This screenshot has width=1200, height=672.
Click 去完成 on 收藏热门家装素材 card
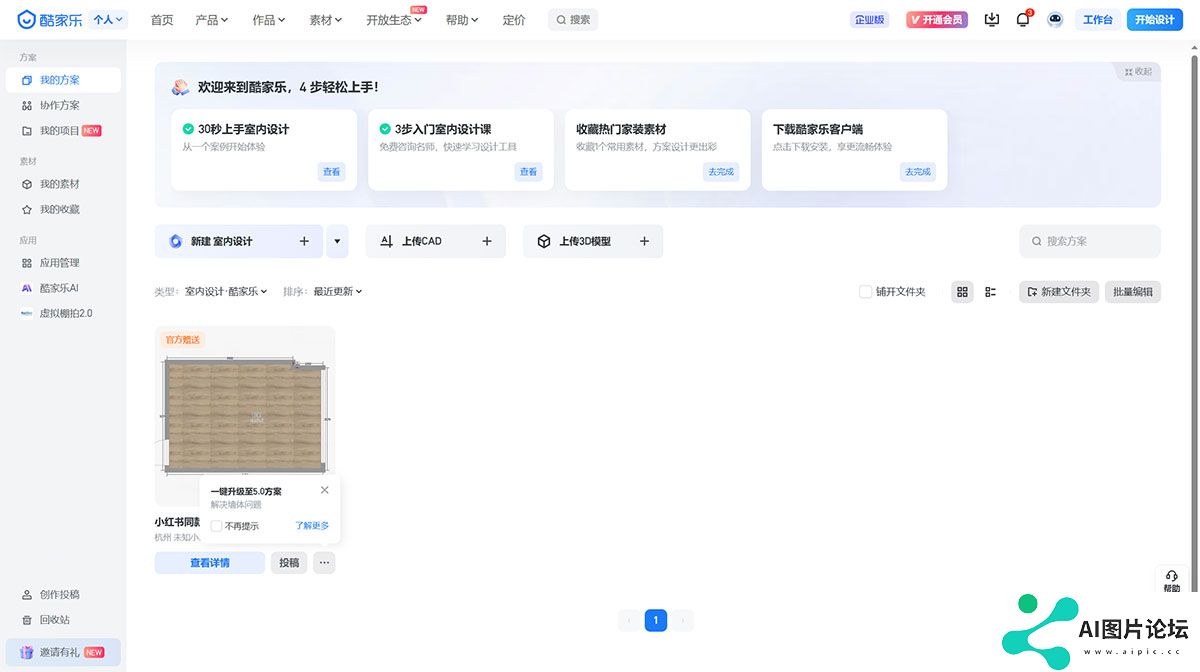point(721,172)
